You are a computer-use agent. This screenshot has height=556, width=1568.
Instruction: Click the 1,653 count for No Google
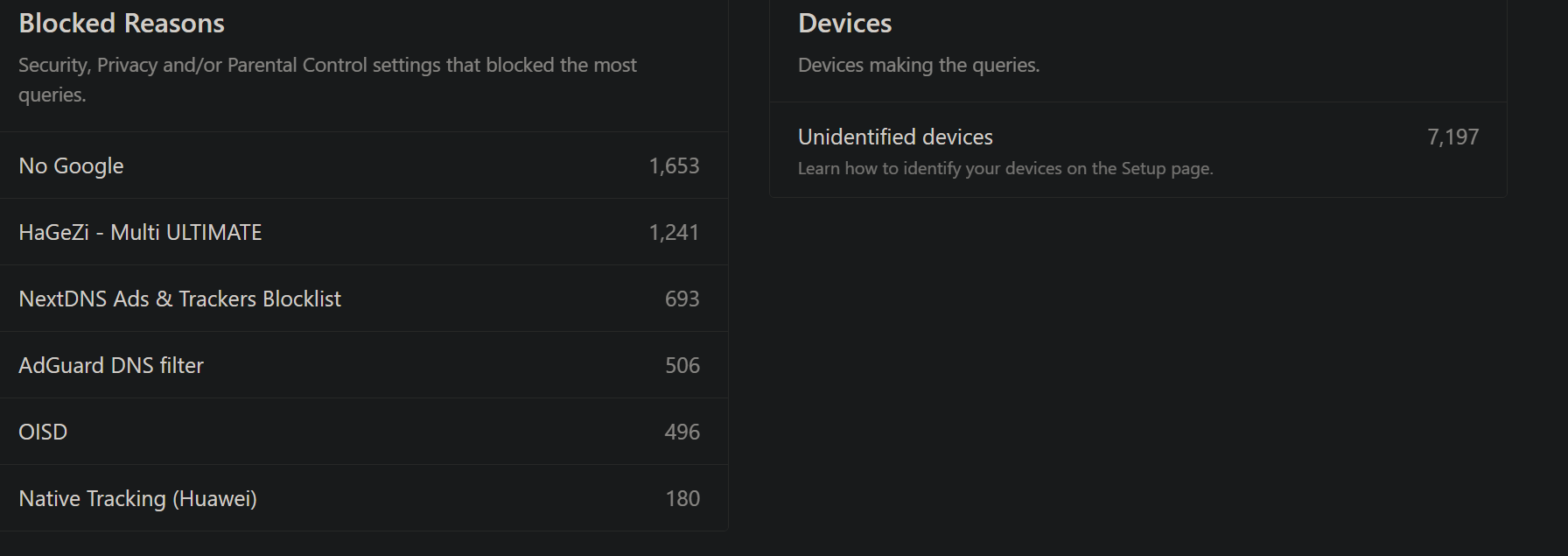(x=674, y=166)
